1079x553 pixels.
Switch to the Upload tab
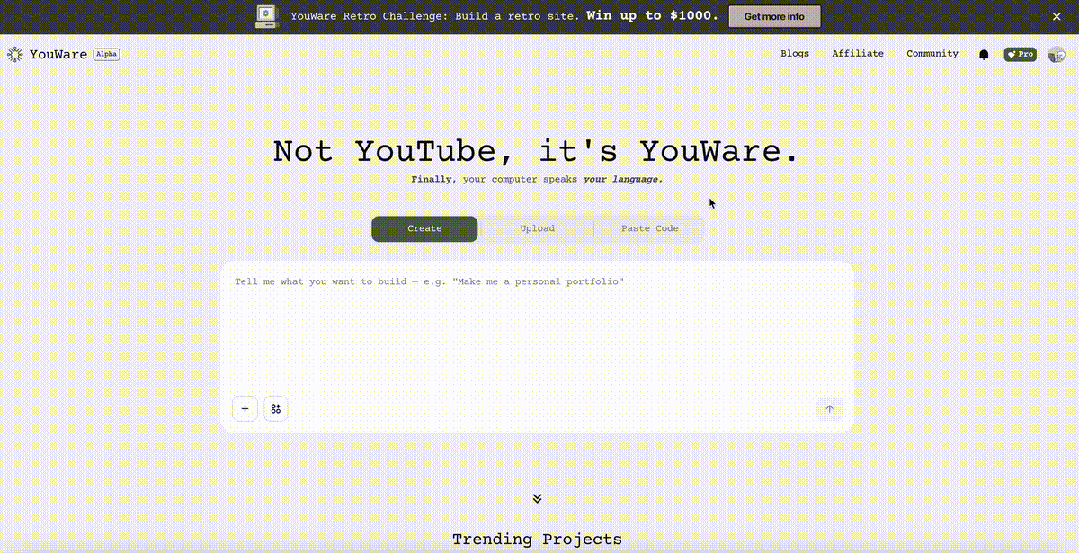537,229
